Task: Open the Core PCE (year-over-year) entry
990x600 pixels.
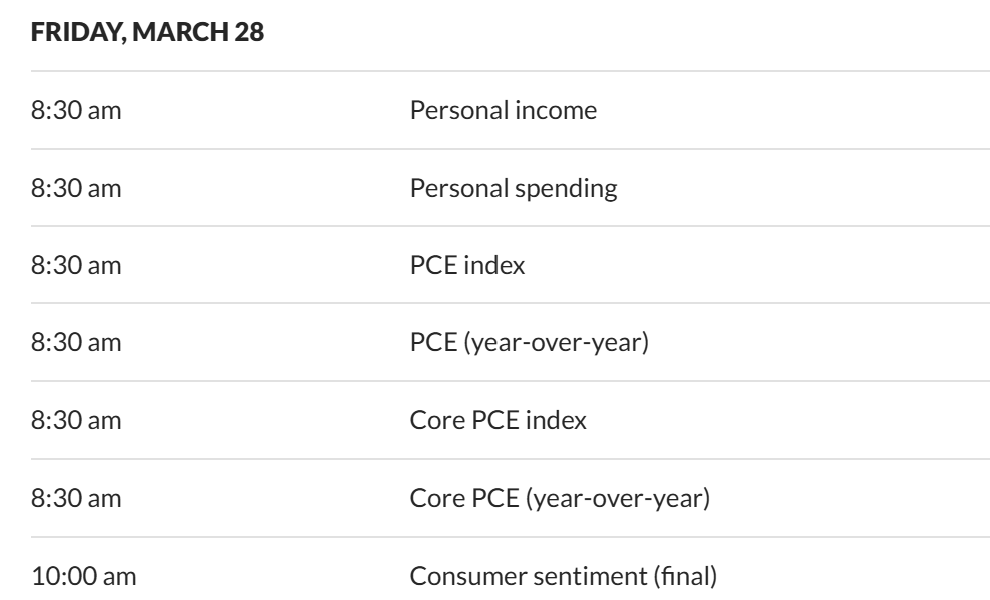Action: coord(559,497)
